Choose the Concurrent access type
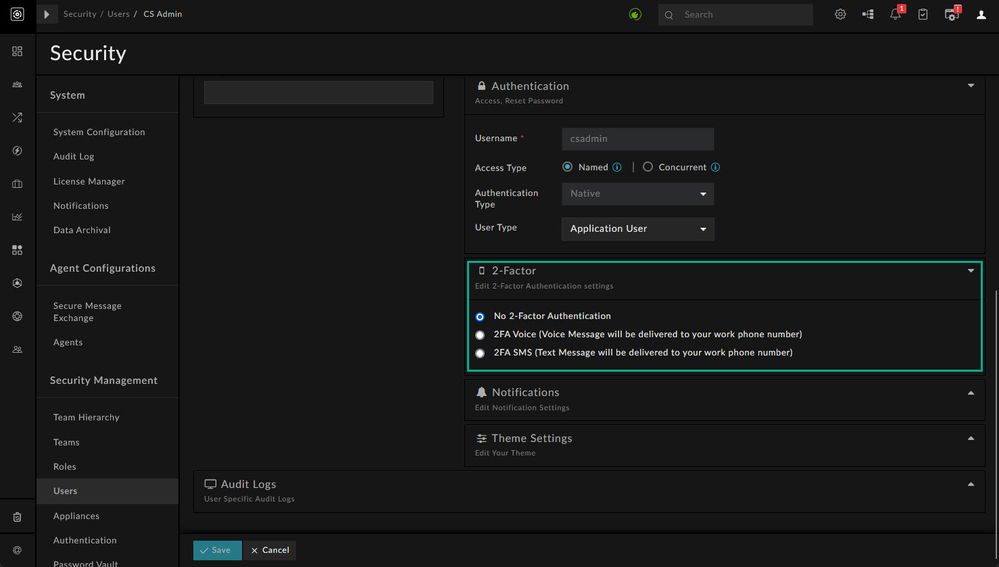Image resolution: width=999 pixels, height=567 pixels. (x=648, y=168)
